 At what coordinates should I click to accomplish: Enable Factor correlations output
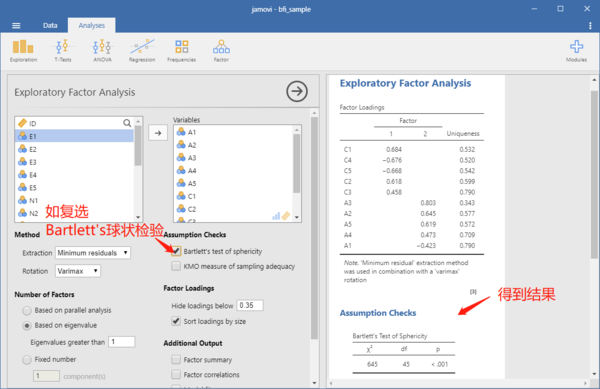[x=176, y=374]
